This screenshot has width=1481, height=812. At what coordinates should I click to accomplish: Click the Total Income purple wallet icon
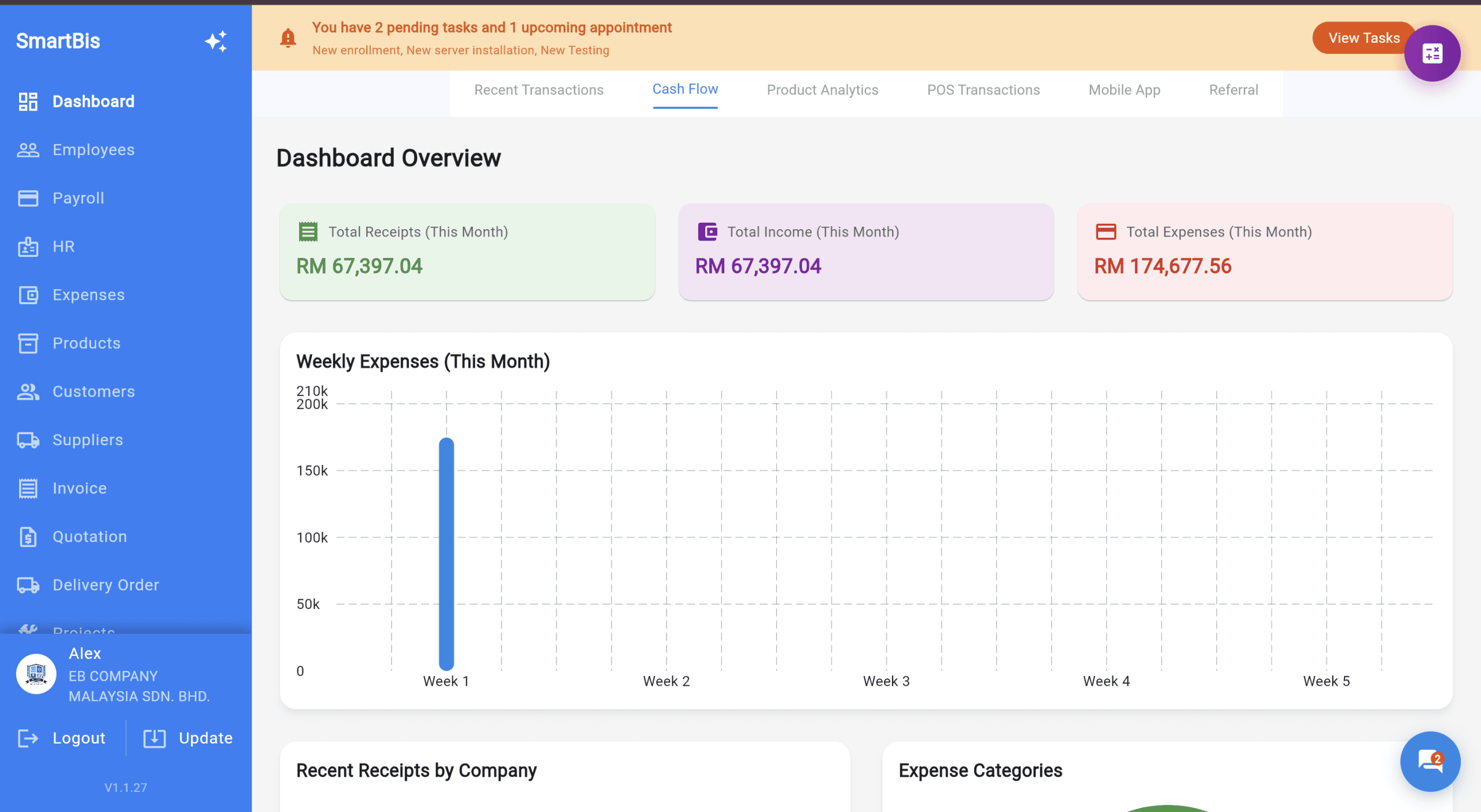(x=707, y=231)
